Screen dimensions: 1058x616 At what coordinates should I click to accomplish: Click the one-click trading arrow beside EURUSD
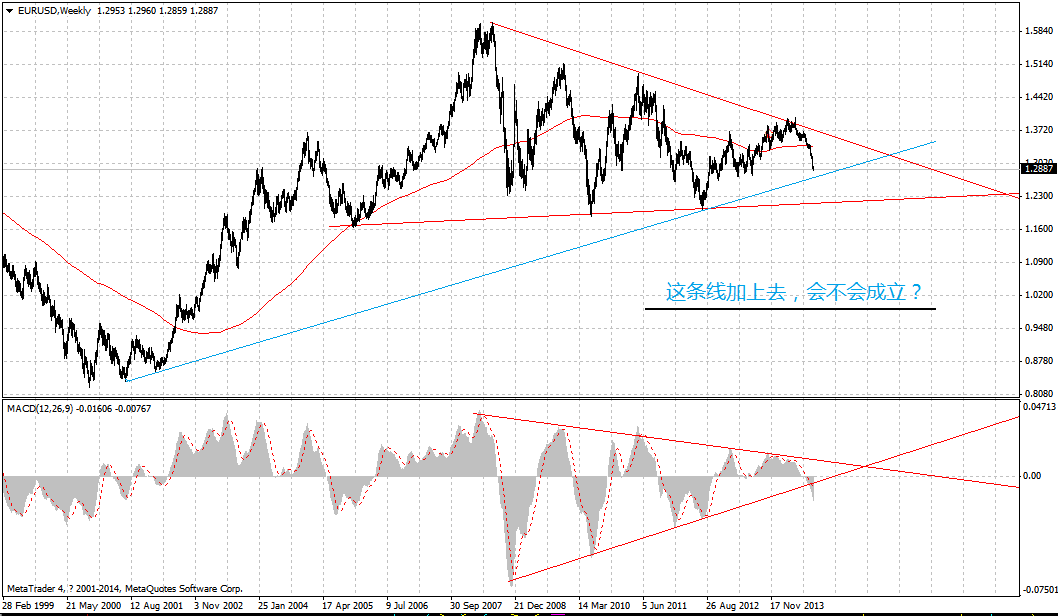tap(8, 11)
